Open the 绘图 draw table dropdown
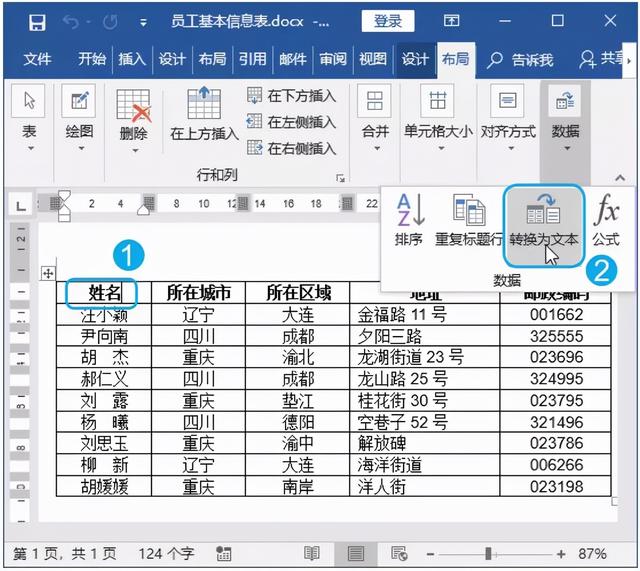The image size is (640, 571). coord(79,118)
